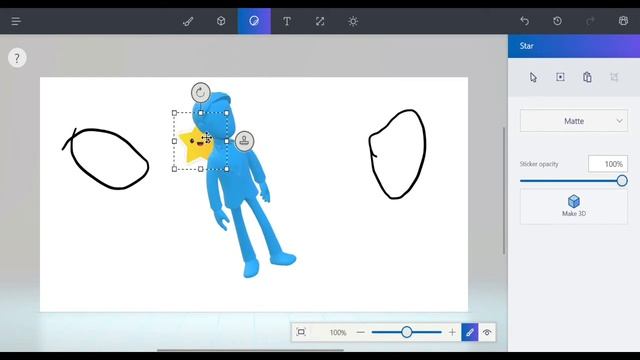Choose the Select arrow tool
Screen dimensions: 640x360
(533, 77)
